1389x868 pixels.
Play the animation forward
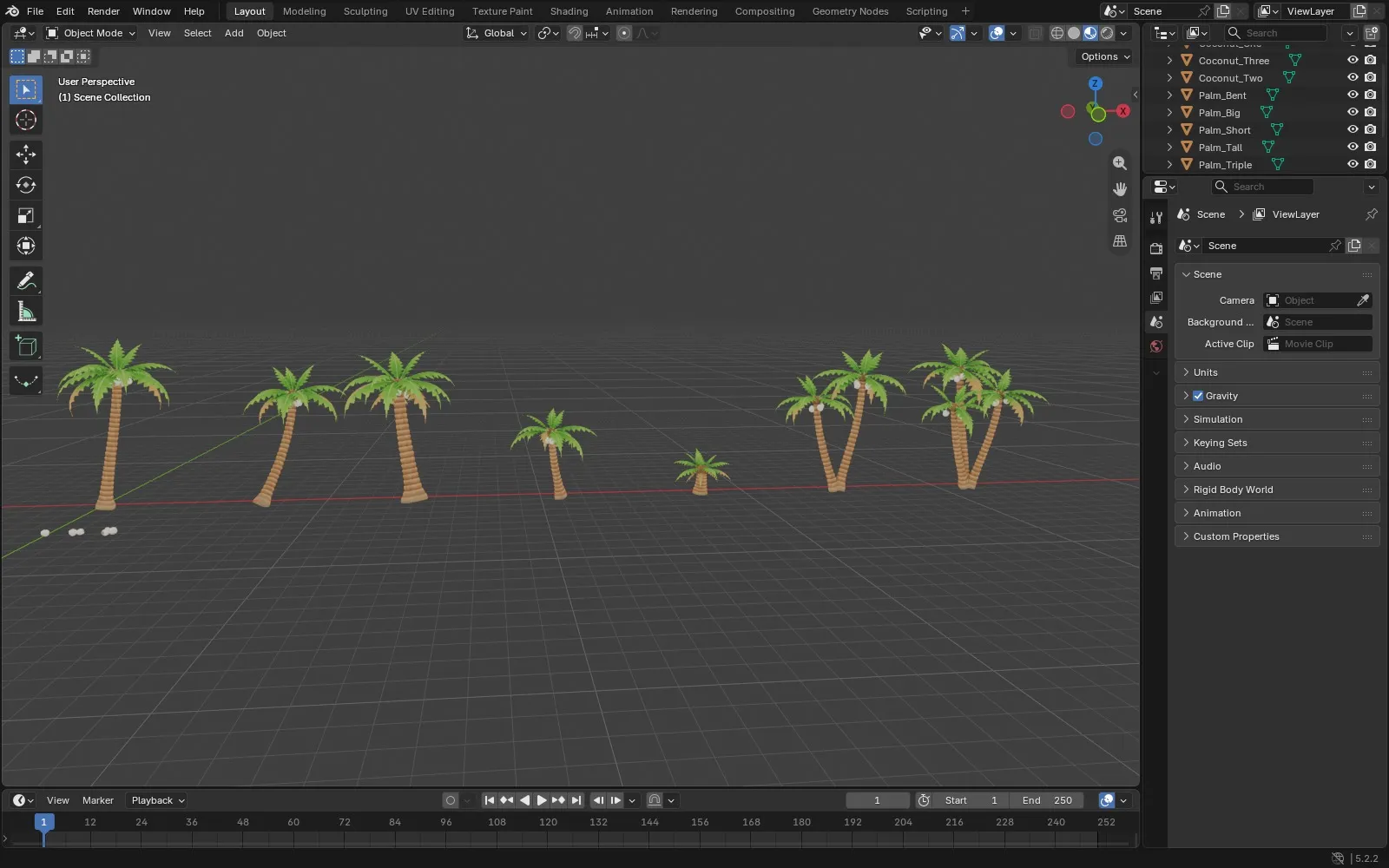tap(542, 800)
